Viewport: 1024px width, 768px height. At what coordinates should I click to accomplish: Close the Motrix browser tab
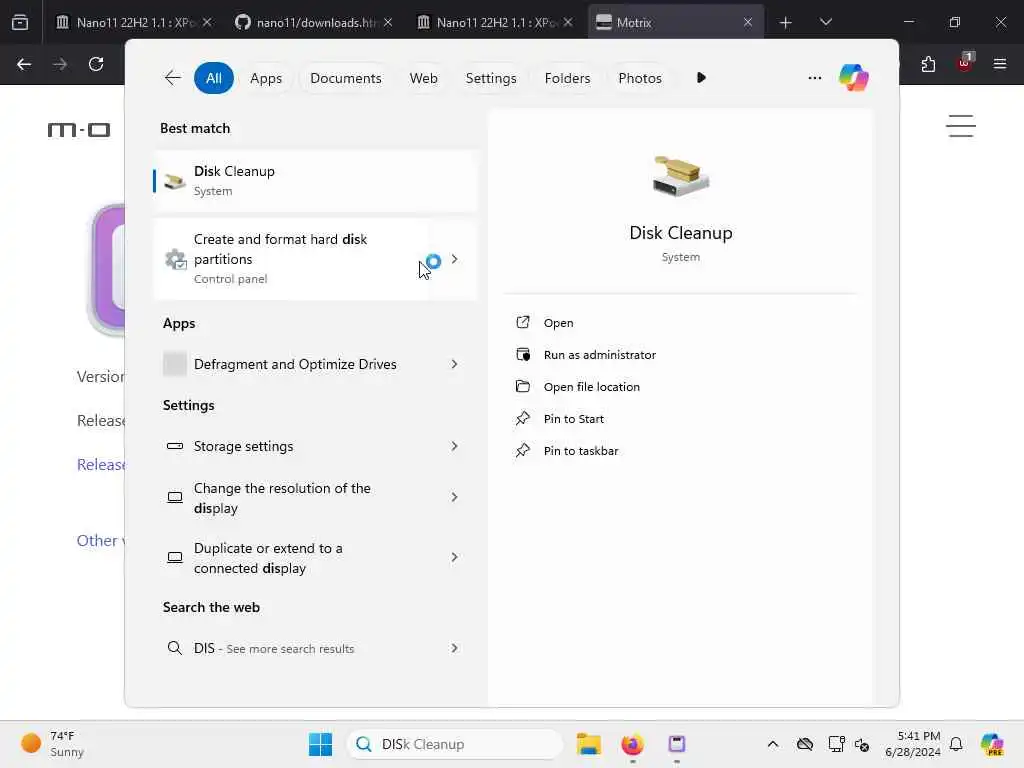pyautogui.click(x=748, y=22)
